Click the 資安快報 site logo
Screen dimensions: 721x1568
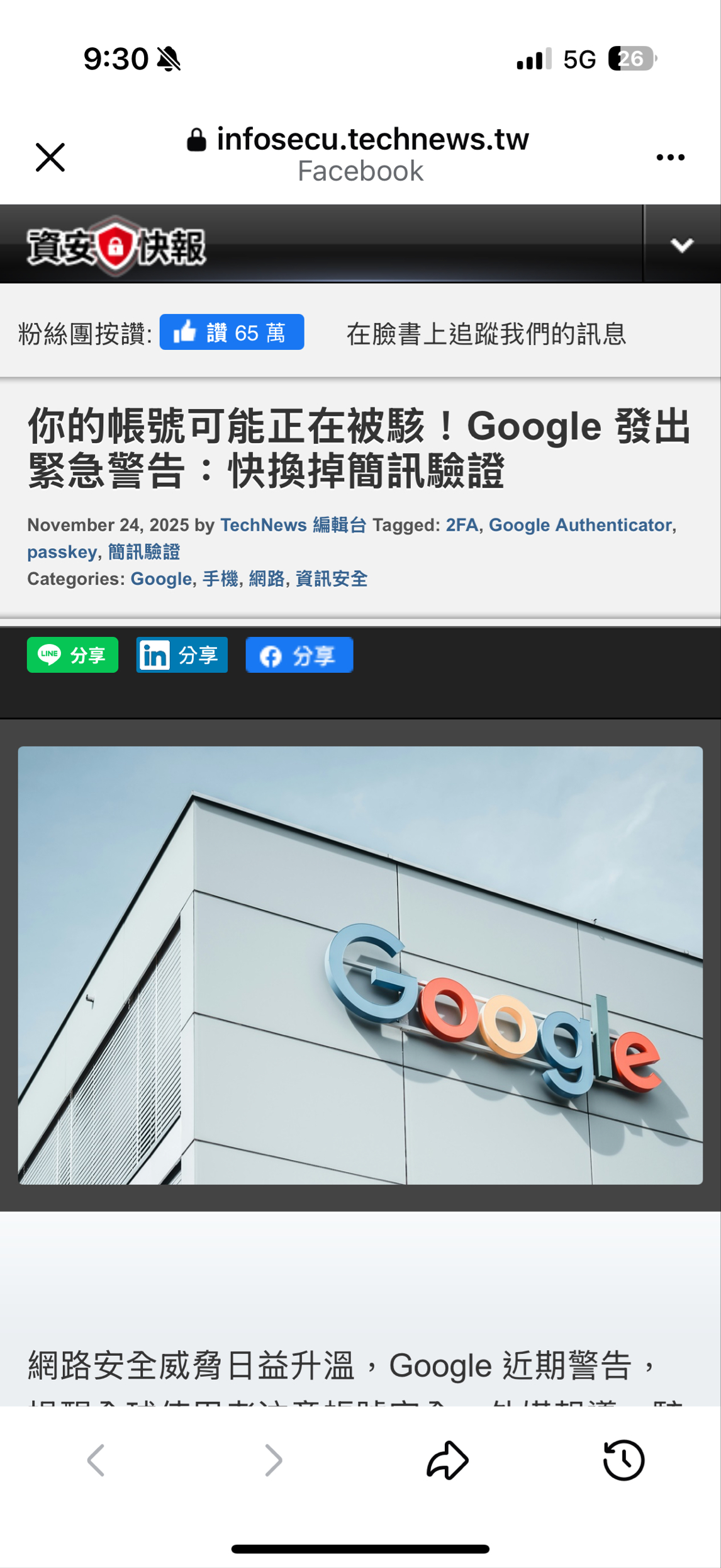pyautogui.click(x=116, y=246)
